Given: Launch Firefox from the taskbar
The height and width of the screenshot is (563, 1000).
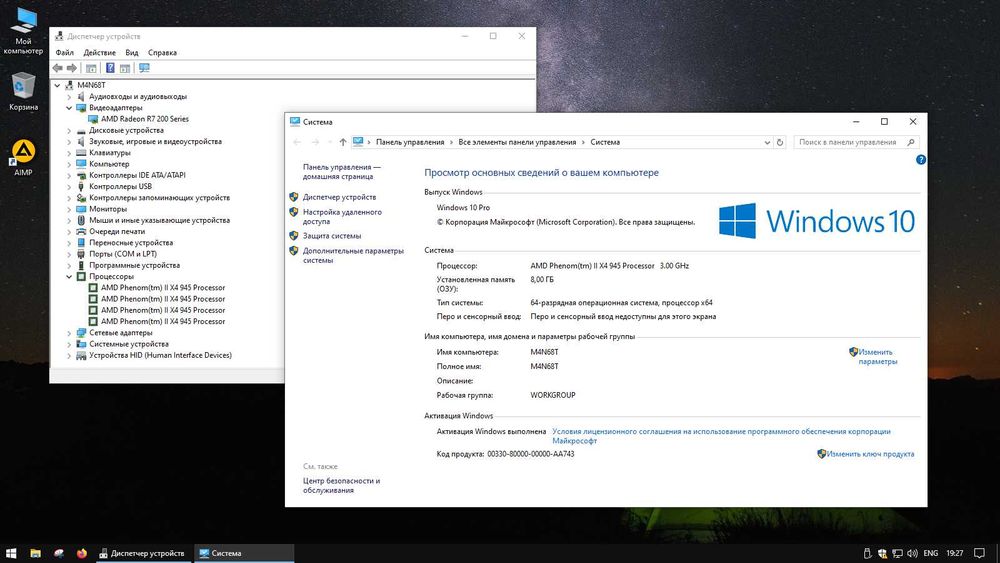Looking at the screenshot, I should pos(82,553).
